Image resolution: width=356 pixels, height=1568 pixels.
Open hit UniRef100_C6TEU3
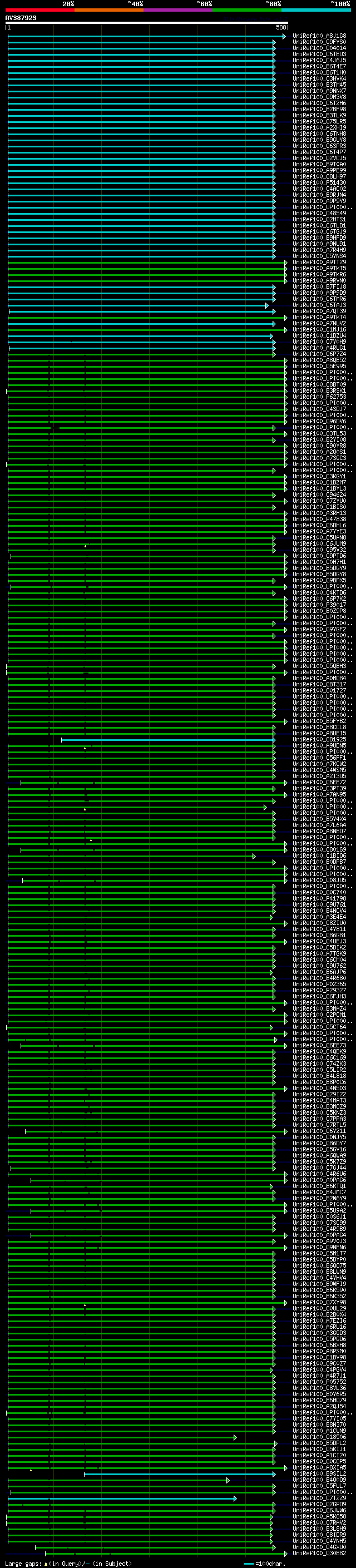(319, 54)
